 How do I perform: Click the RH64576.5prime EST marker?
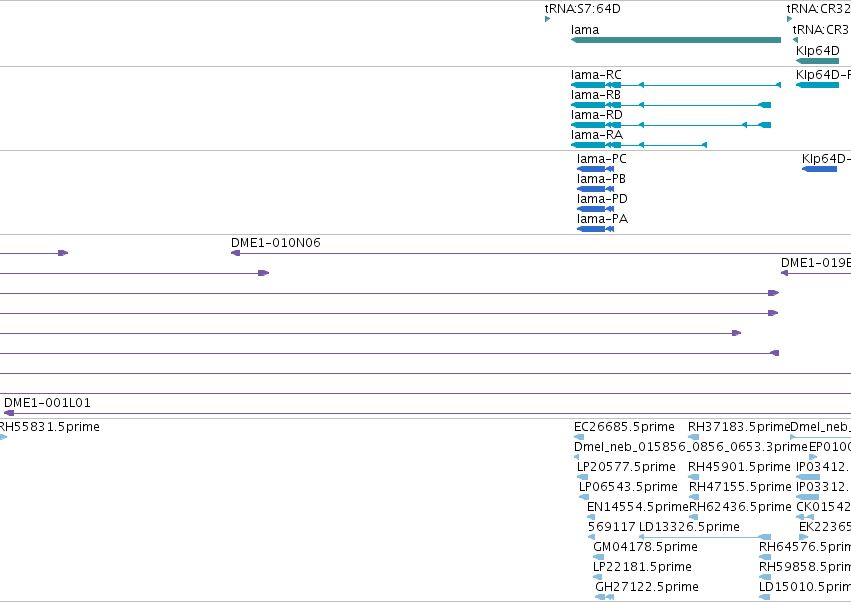765,558
